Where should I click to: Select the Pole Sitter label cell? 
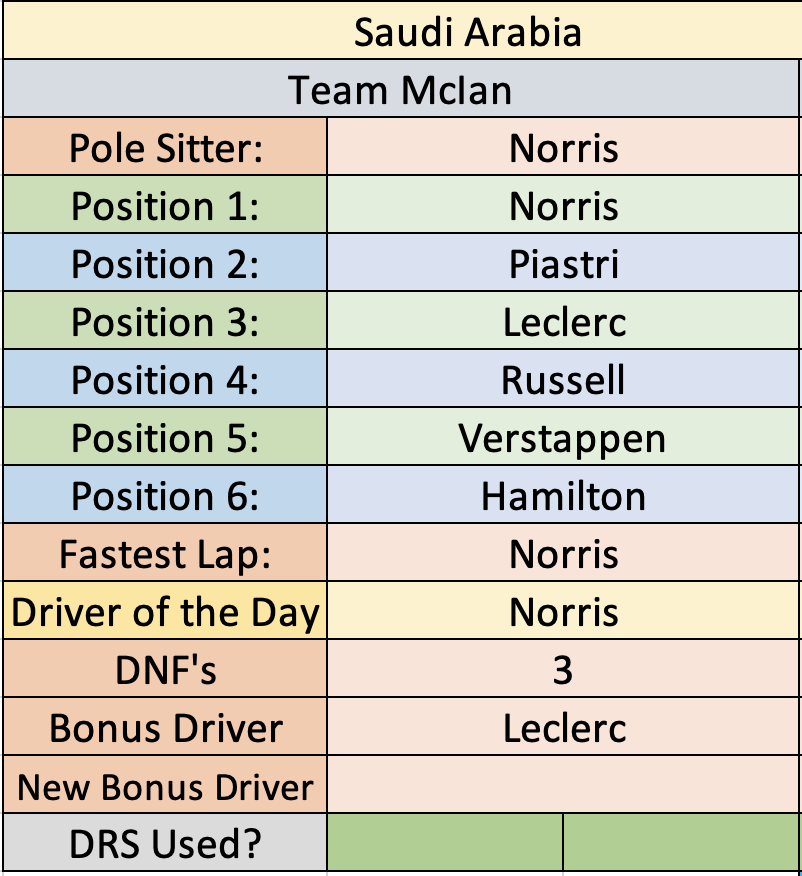click(165, 147)
